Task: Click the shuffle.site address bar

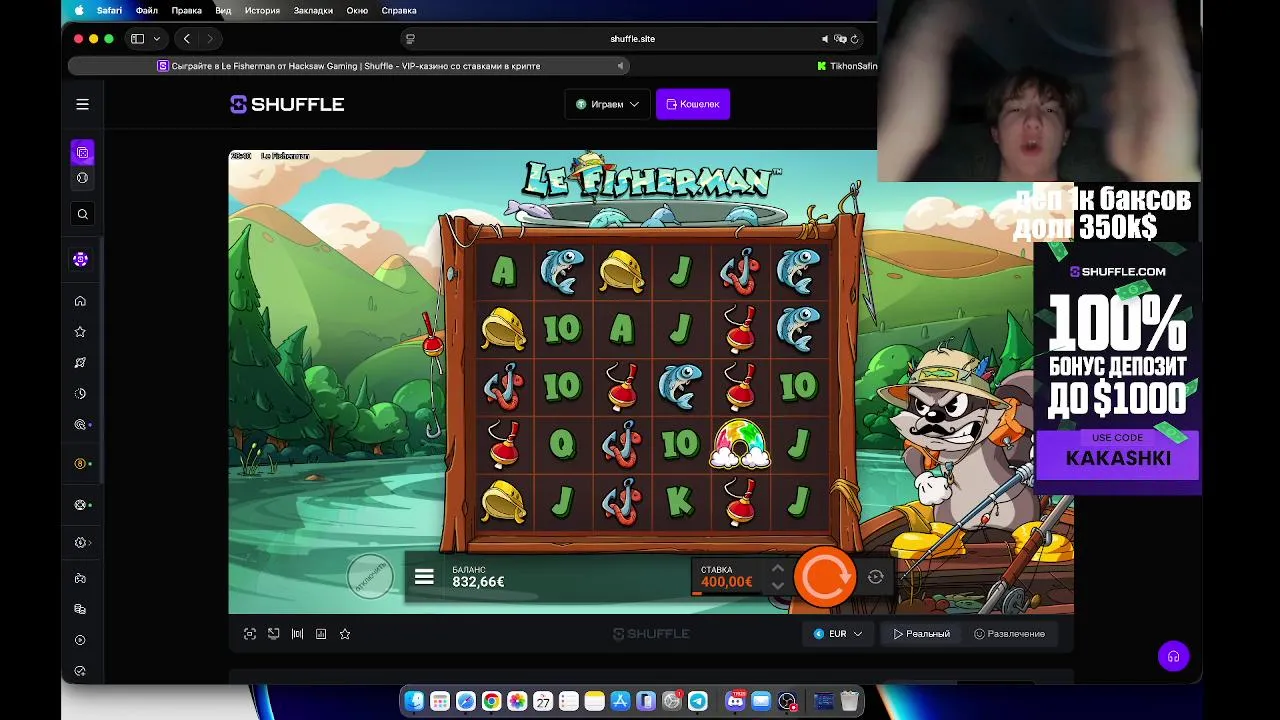Action: [632, 39]
